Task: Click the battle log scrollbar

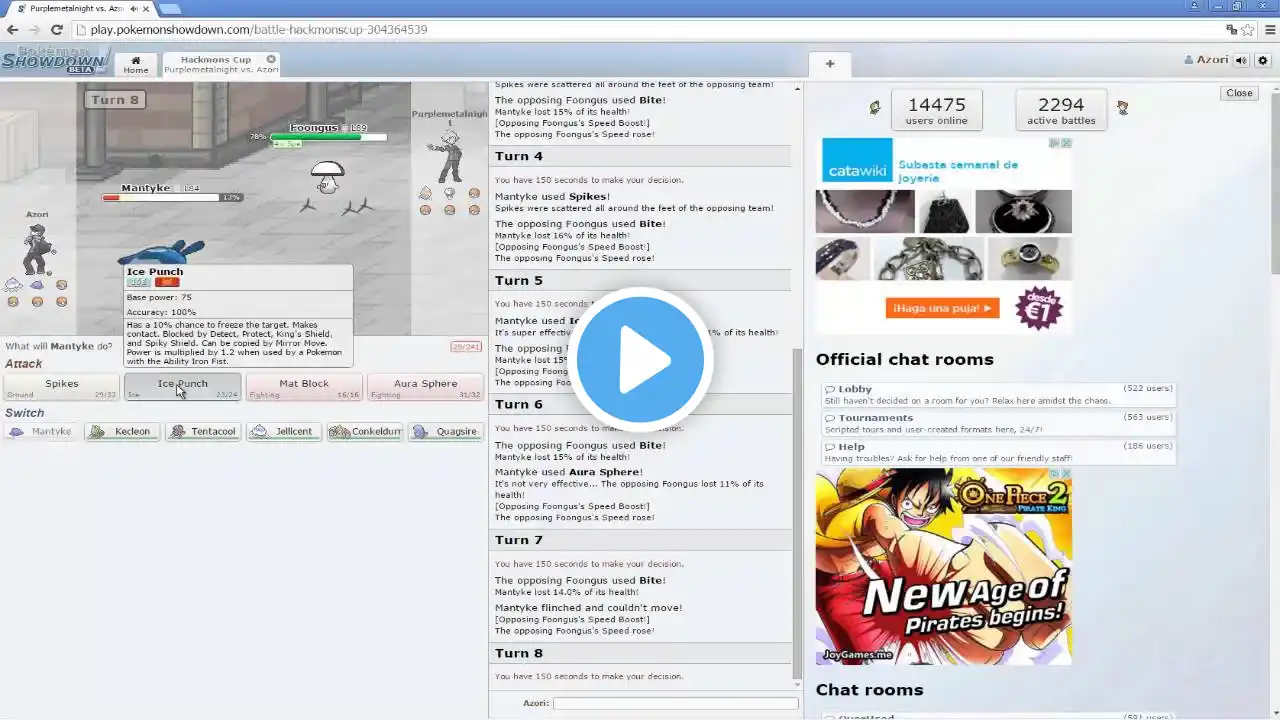Action: click(797, 515)
